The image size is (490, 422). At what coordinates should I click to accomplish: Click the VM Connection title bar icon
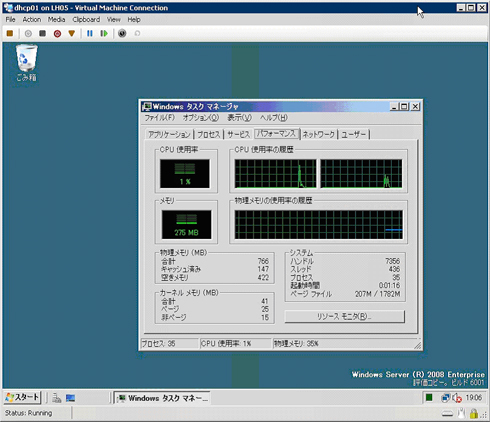(x=8, y=8)
